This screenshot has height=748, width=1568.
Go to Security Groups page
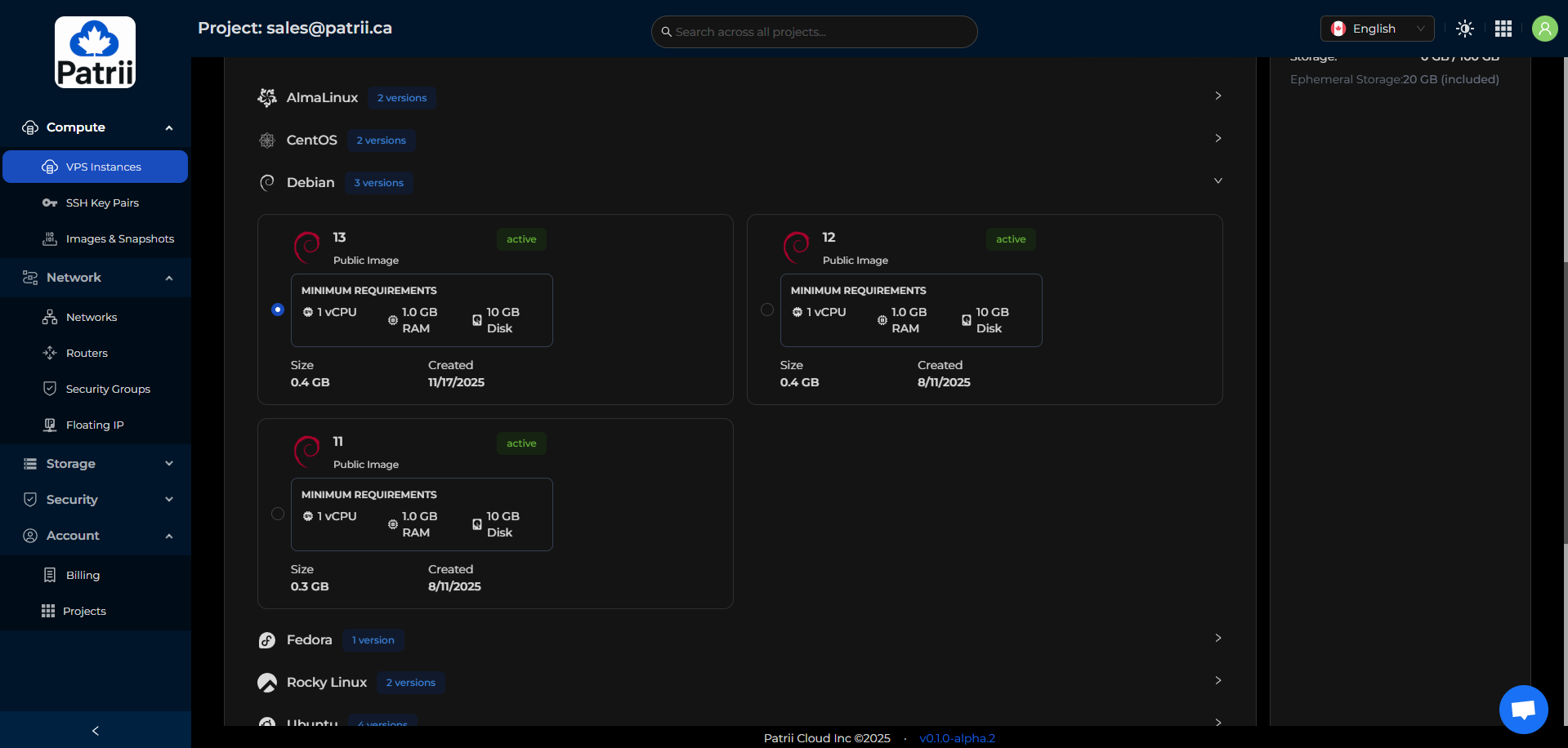[x=108, y=389]
